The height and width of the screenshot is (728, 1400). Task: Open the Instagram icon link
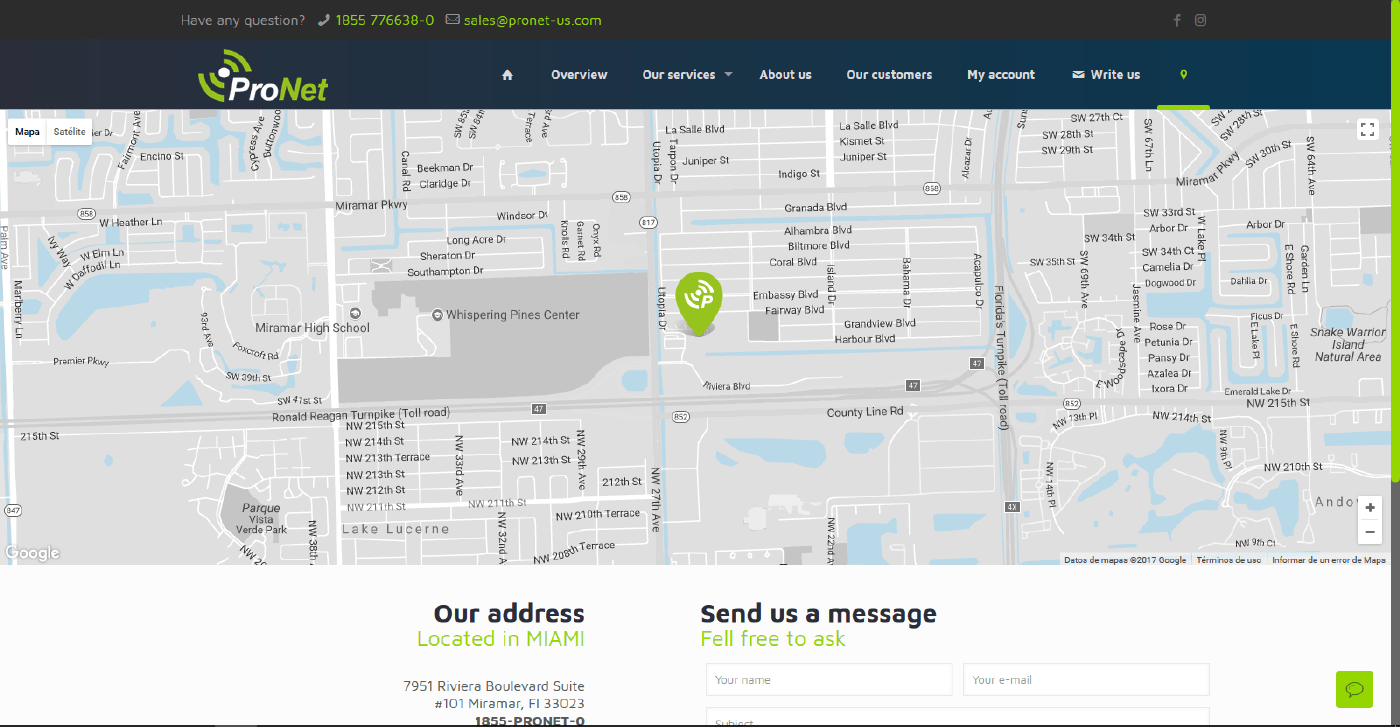[1201, 20]
